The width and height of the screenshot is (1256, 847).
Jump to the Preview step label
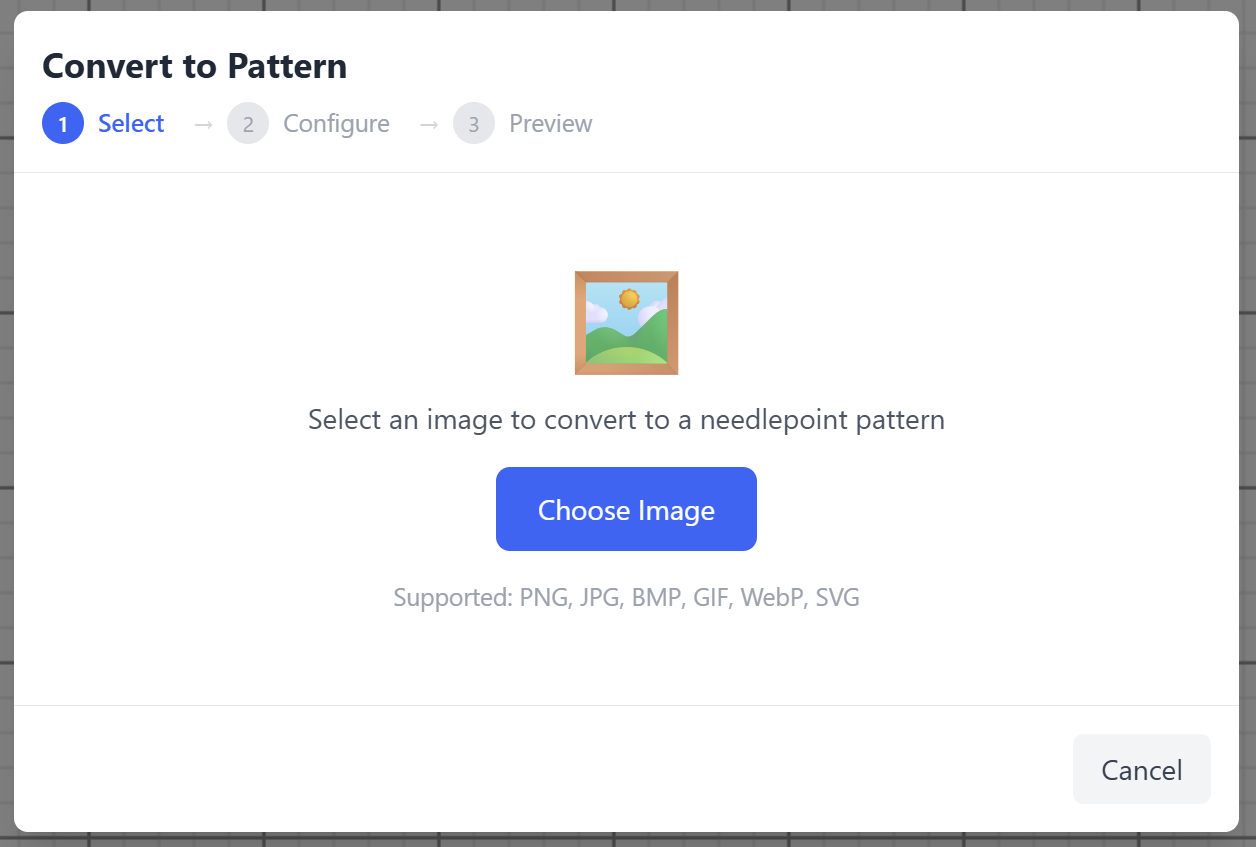coord(551,124)
